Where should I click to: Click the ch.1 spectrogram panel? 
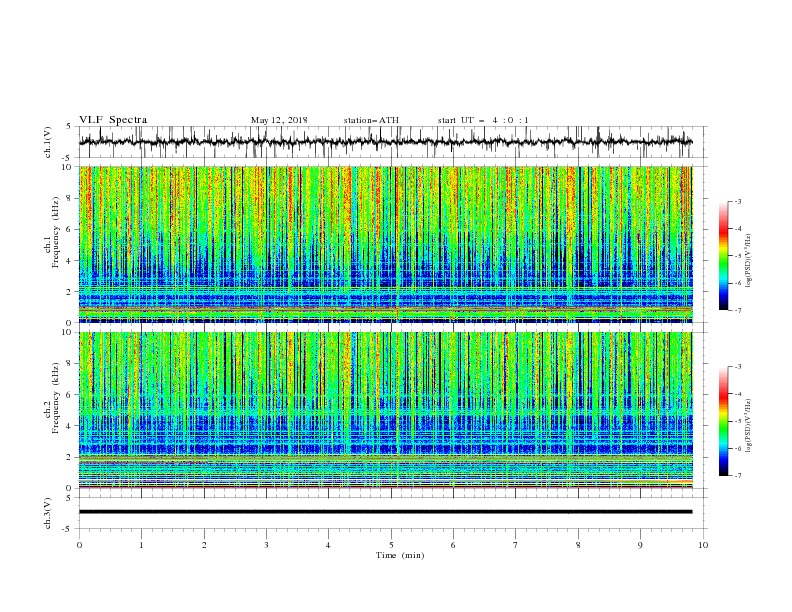pyautogui.click(x=386, y=244)
